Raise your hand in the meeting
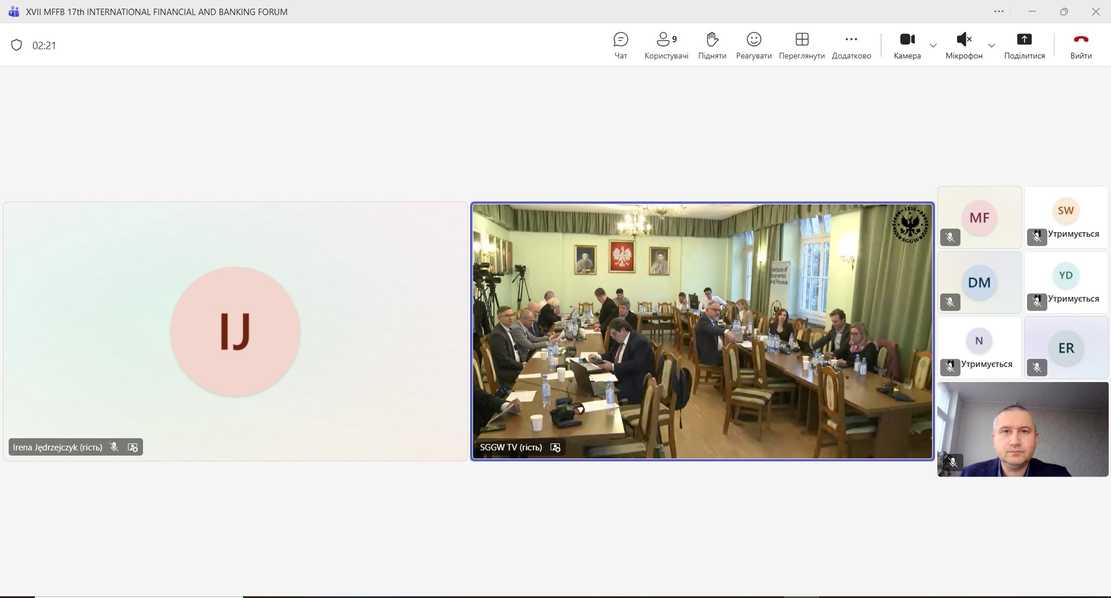Viewport: 1111px width, 598px height. click(712, 45)
